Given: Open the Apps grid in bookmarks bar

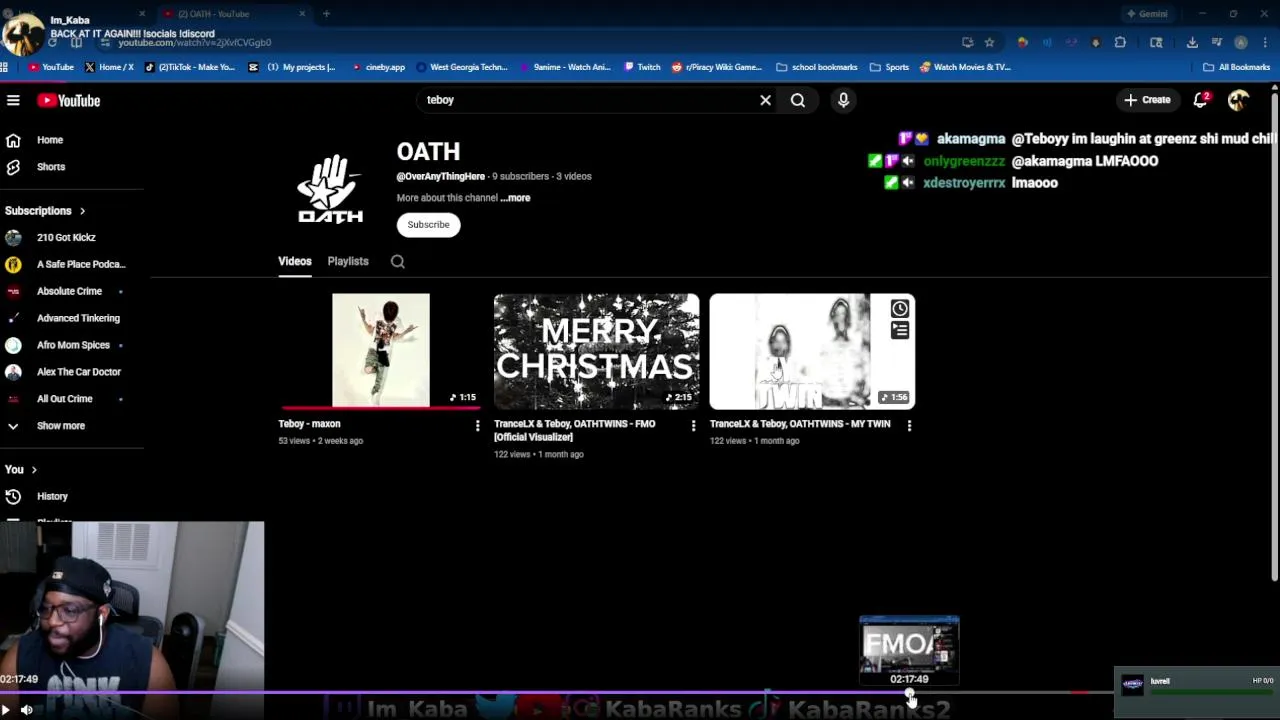Looking at the screenshot, I should [x=5, y=67].
